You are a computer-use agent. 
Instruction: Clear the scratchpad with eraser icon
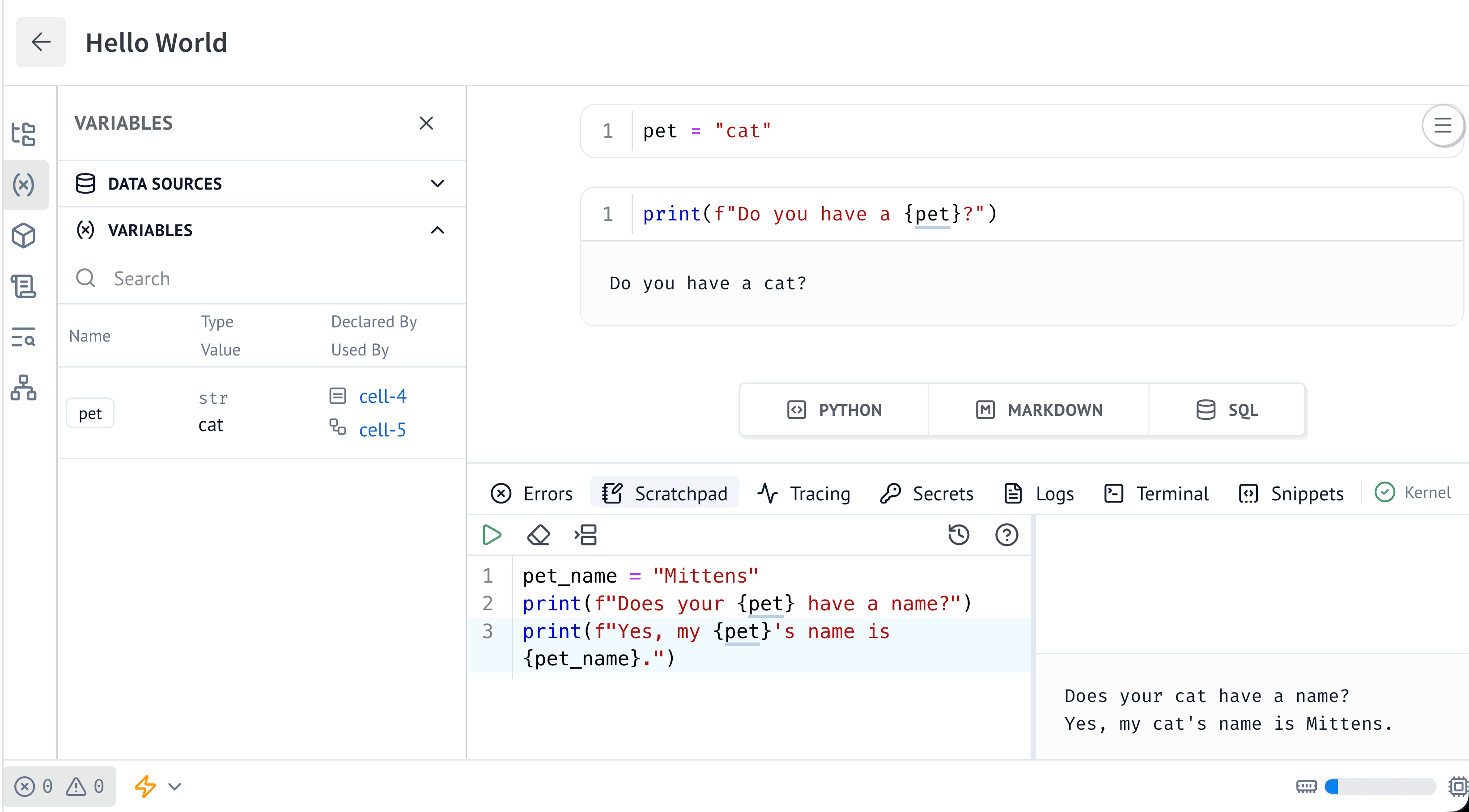tap(538, 535)
